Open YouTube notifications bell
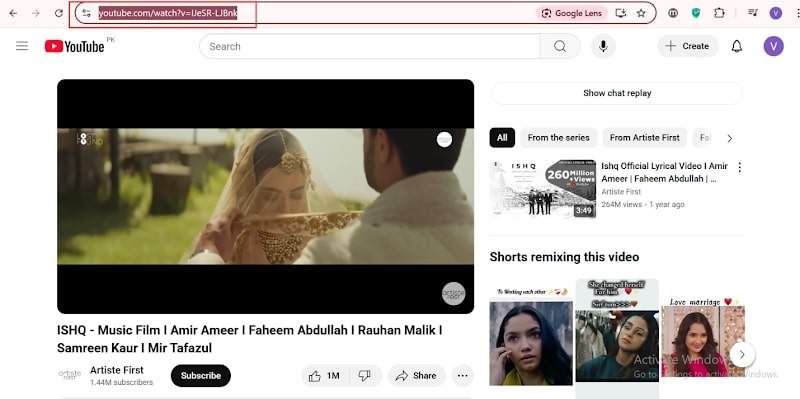800x399 pixels. pos(737,46)
